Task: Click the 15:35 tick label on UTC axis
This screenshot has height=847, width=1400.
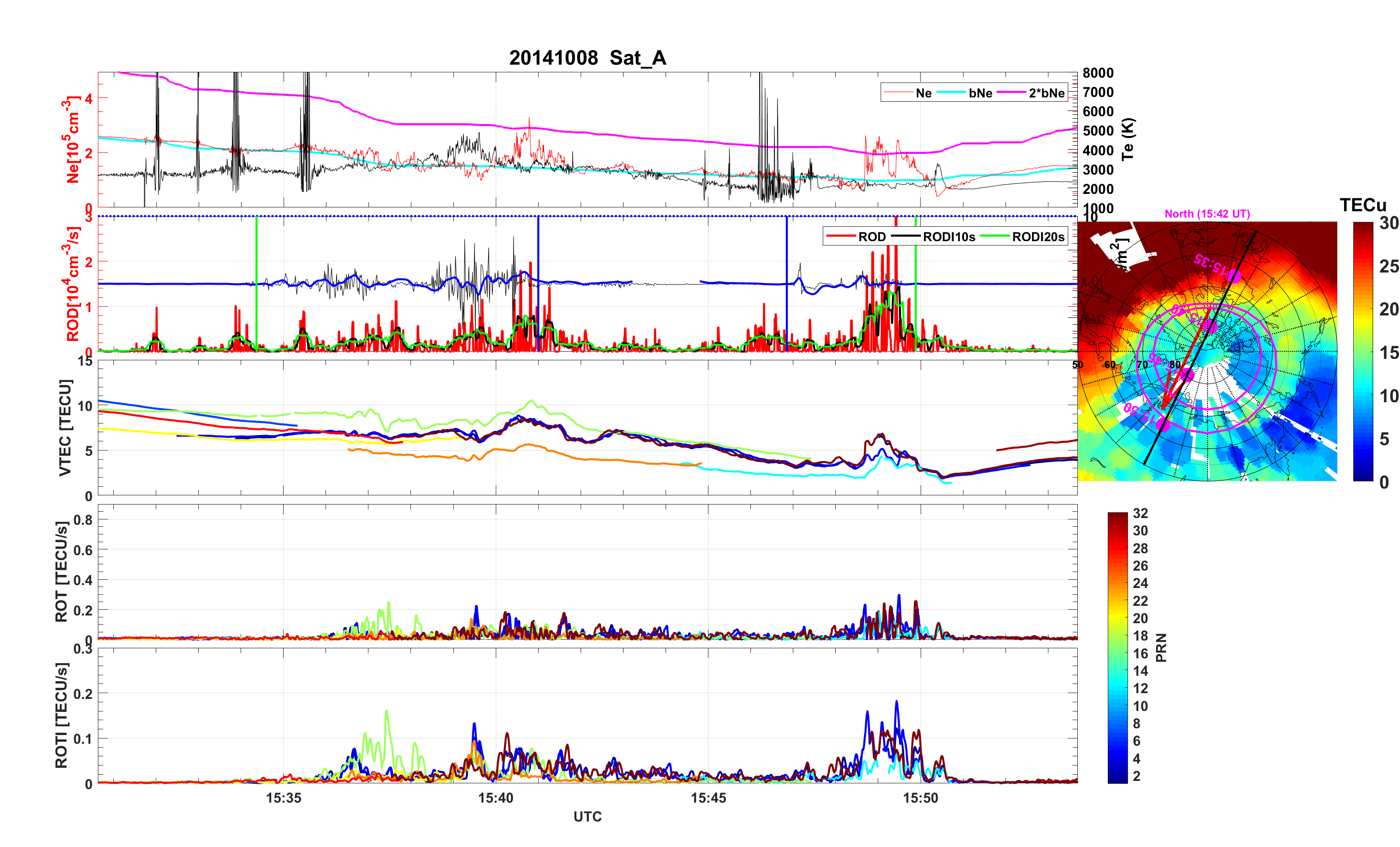Action: pos(283,798)
